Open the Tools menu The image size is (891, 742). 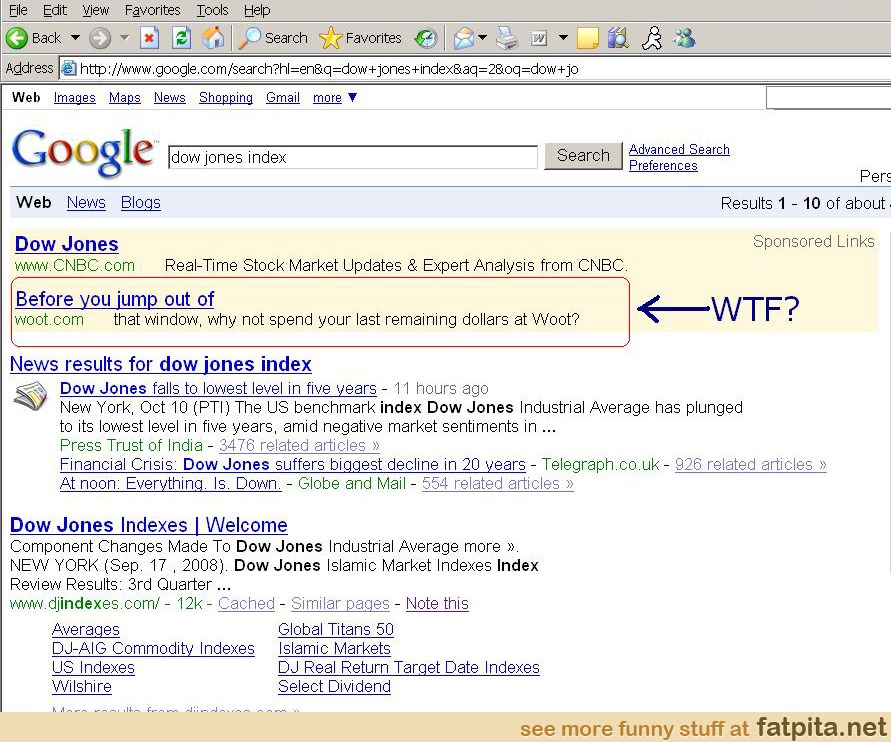coord(212,10)
